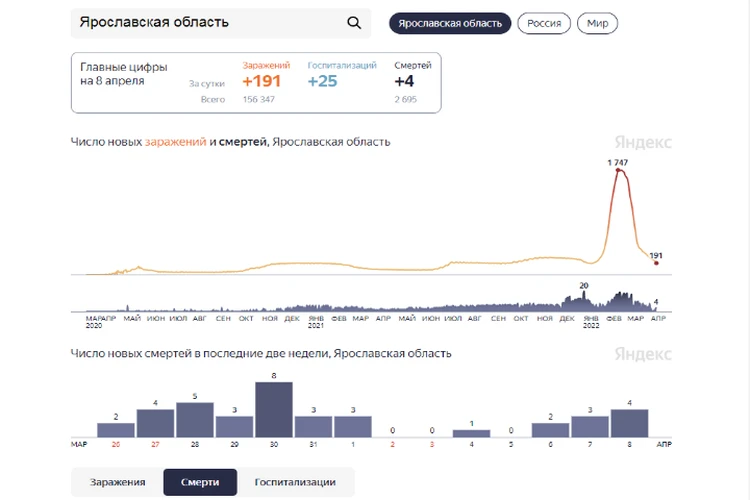The image size is (750, 500).
Task: Click the search magnifier icon
Action: pyautogui.click(x=354, y=23)
